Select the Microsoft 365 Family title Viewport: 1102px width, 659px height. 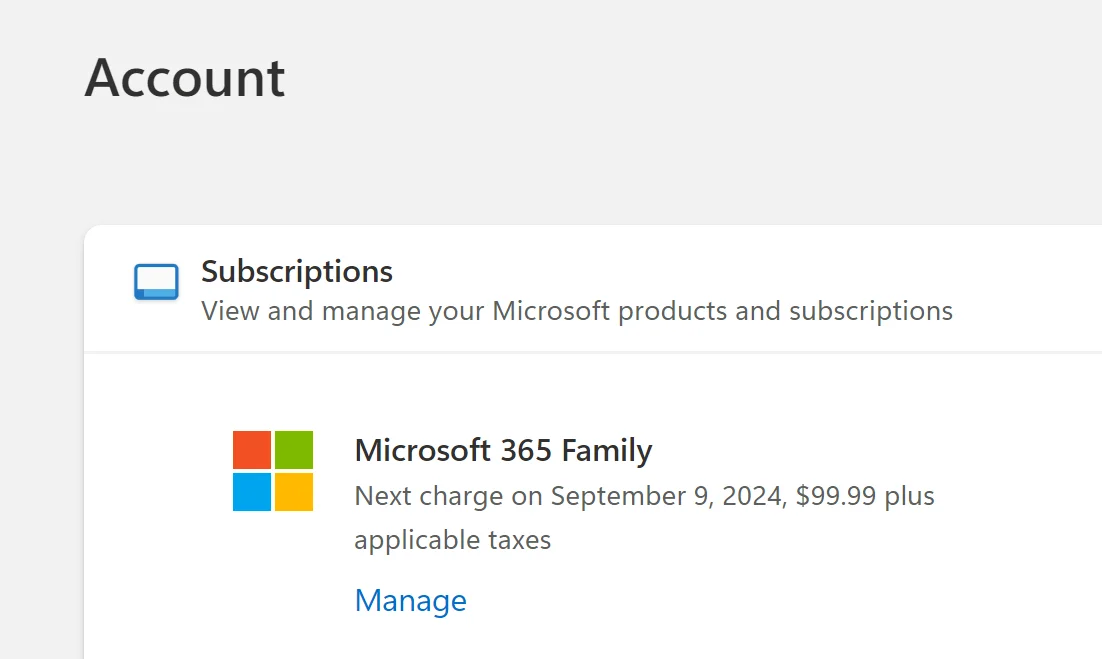coord(503,450)
